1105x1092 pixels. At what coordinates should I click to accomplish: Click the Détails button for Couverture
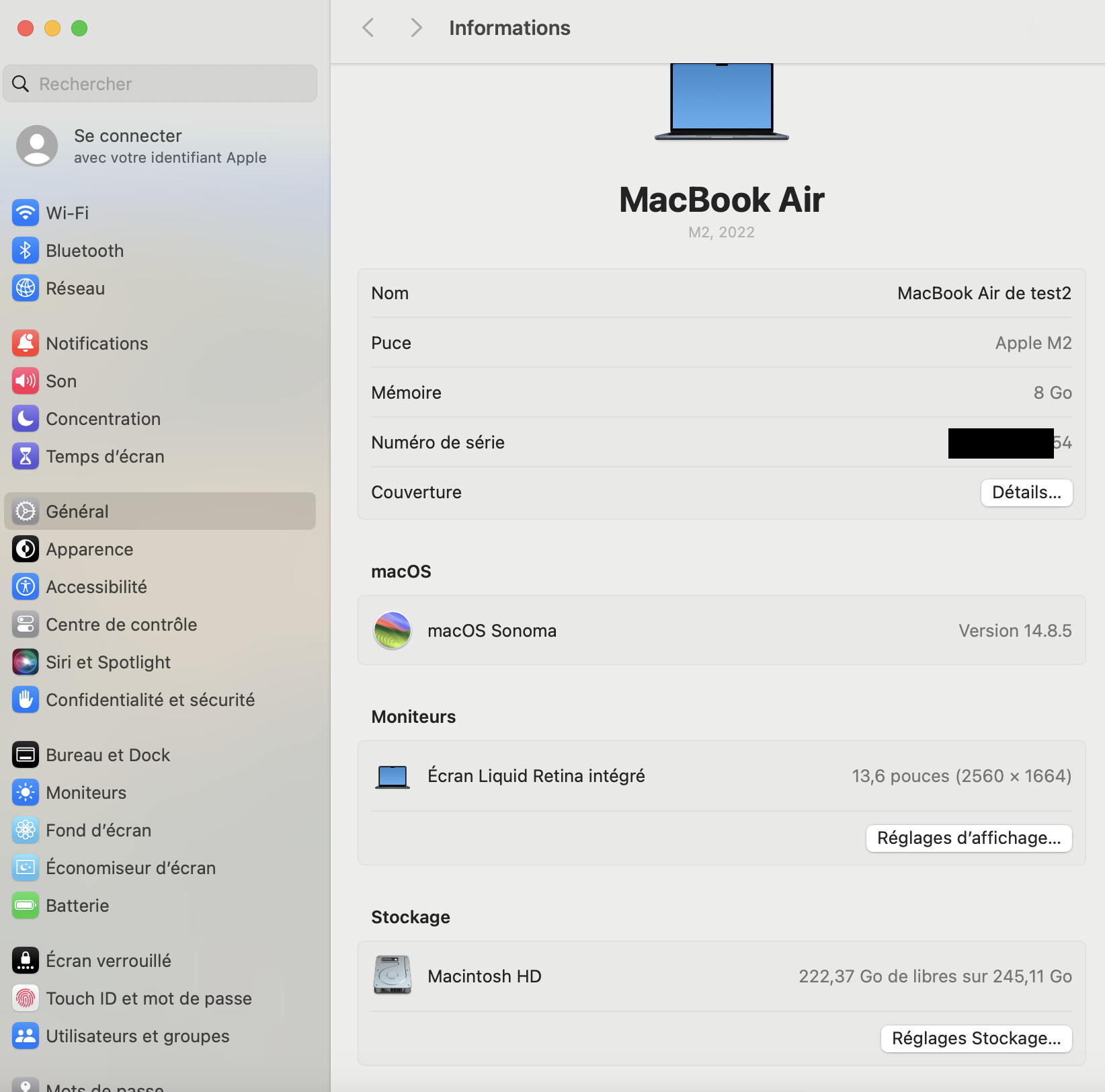pos(1026,492)
